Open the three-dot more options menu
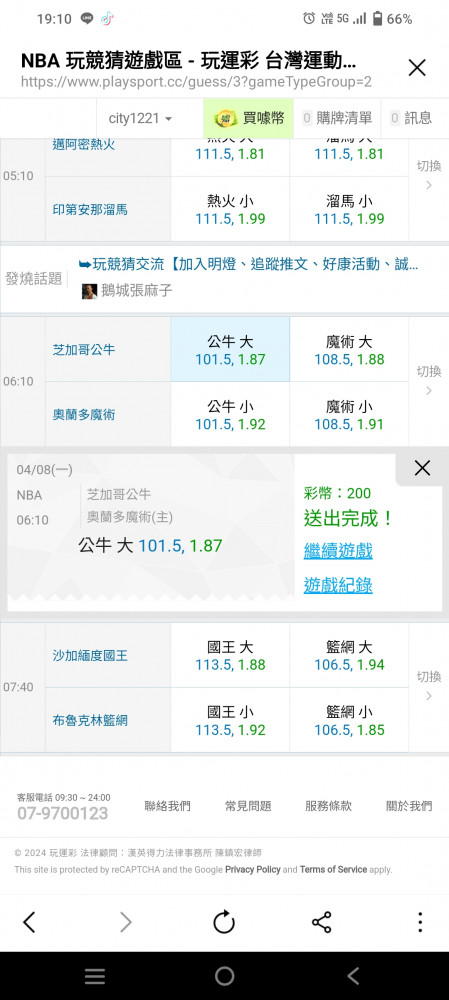This screenshot has width=449, height=1000. point(420,922)
